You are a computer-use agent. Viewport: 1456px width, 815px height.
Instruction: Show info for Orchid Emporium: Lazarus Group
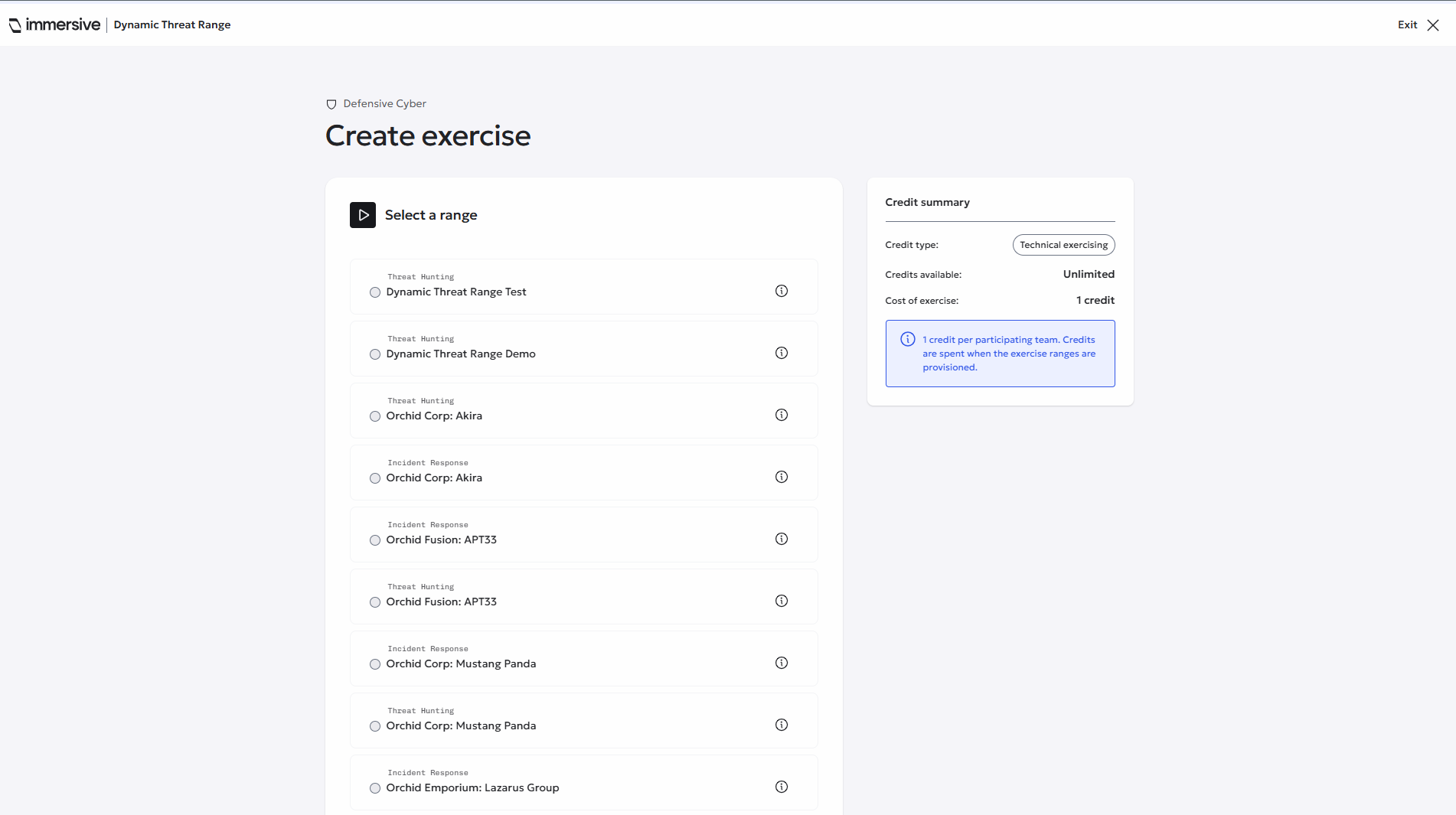782,787
